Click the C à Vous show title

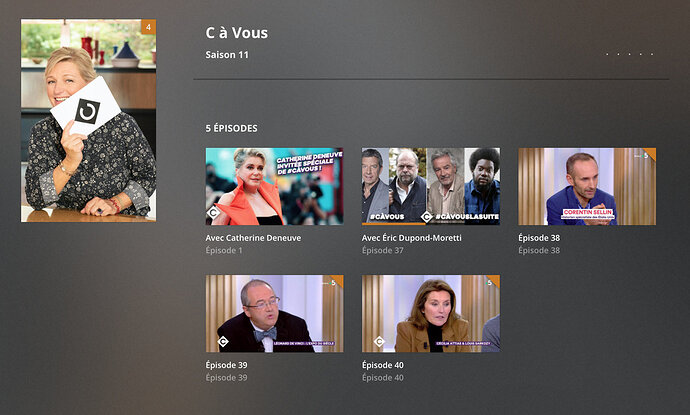tap(237, 33)
